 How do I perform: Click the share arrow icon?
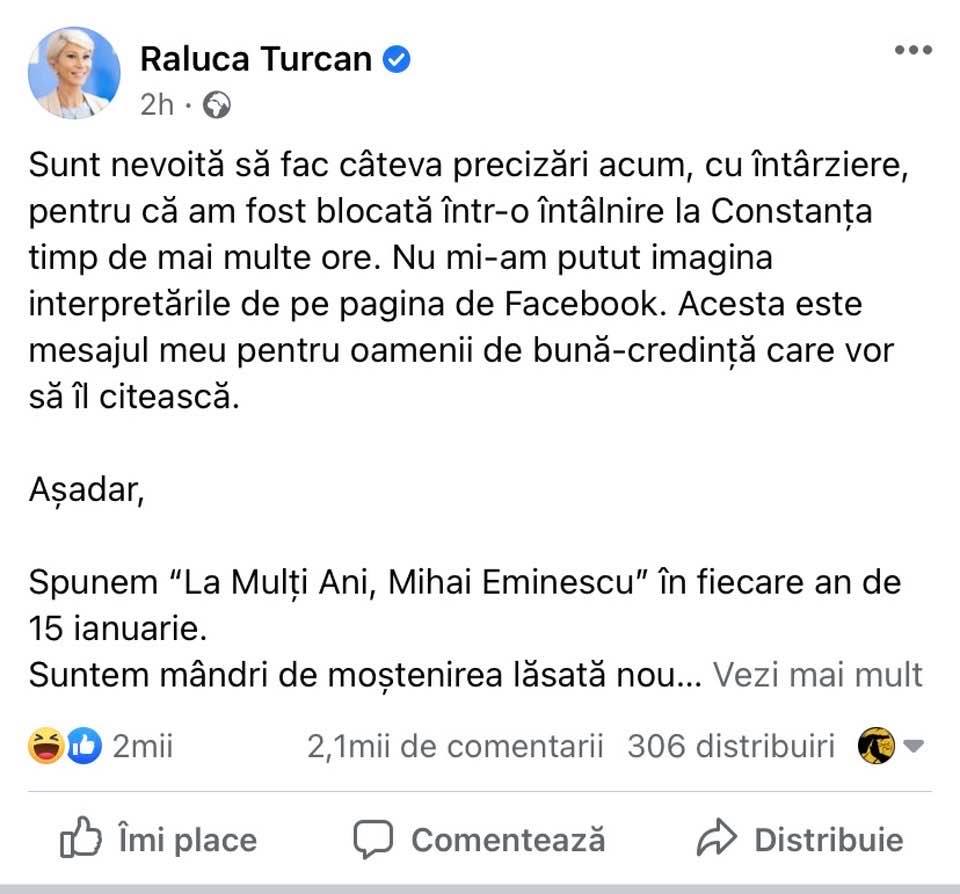[x=717, y=839]
